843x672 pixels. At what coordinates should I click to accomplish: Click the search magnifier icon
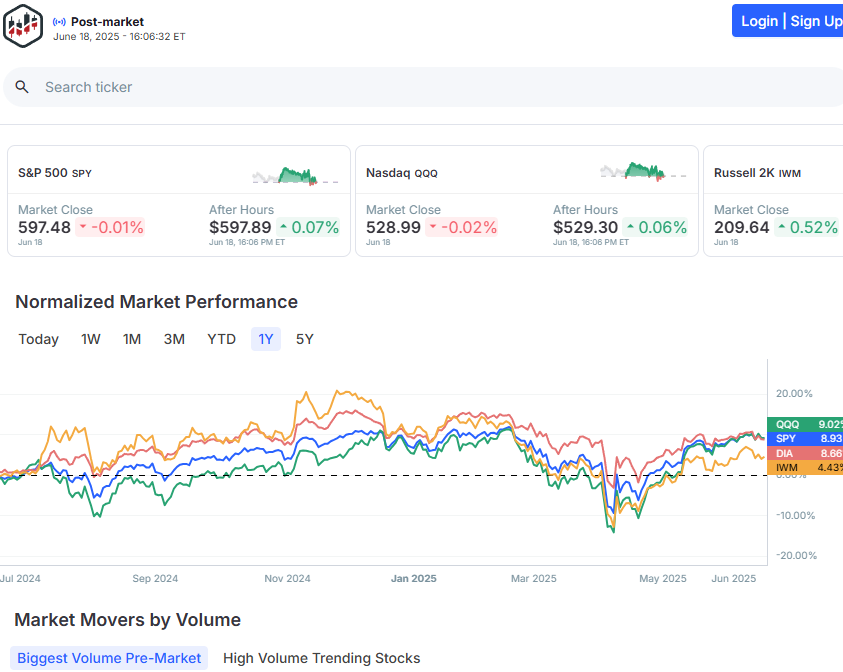pos(22,87)
